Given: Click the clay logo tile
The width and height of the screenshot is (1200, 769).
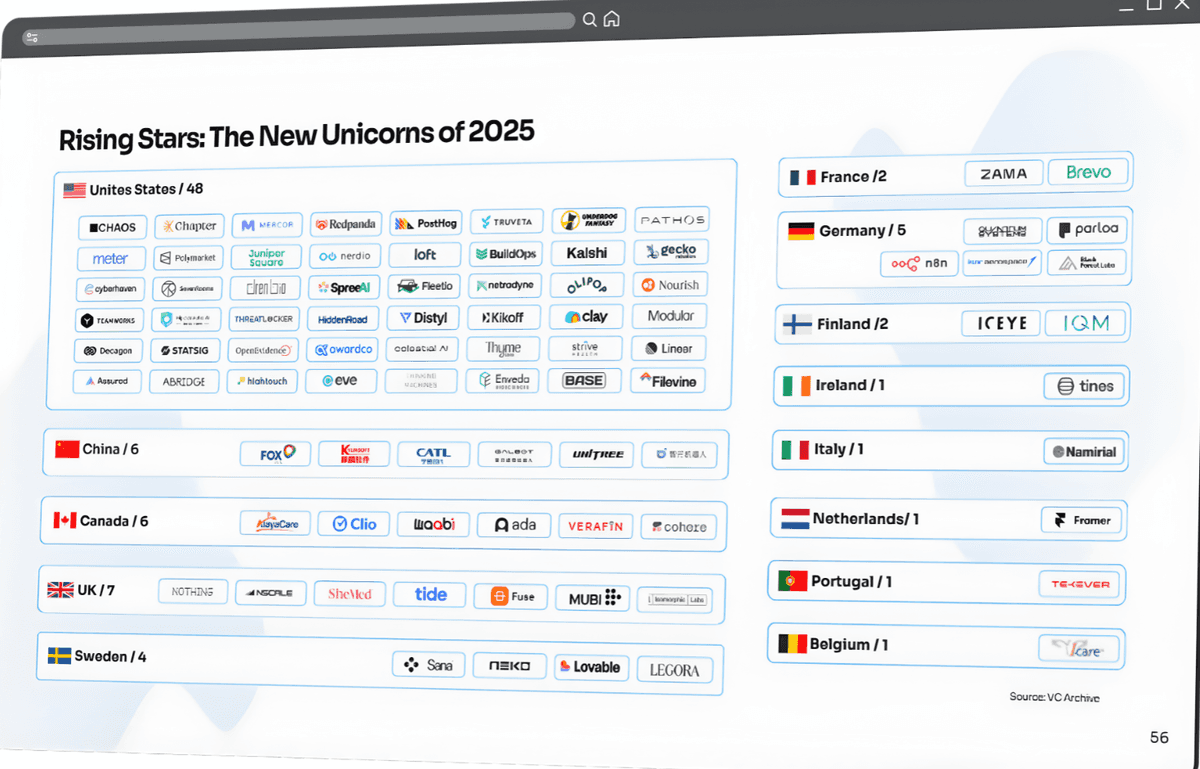Looking at the screenshot, I should pos(586,316).
